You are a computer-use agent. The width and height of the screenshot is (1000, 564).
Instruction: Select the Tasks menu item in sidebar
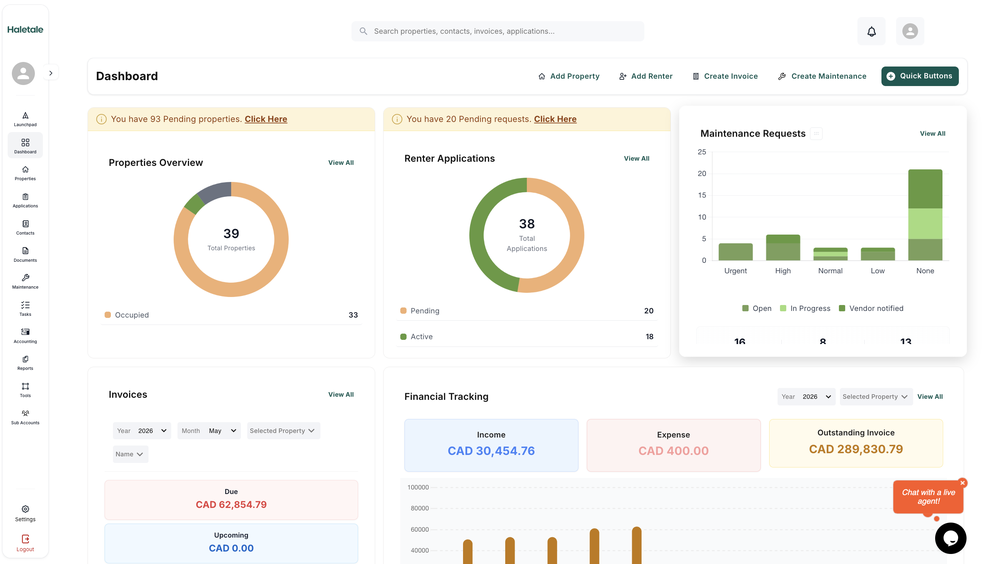point(25,308)
